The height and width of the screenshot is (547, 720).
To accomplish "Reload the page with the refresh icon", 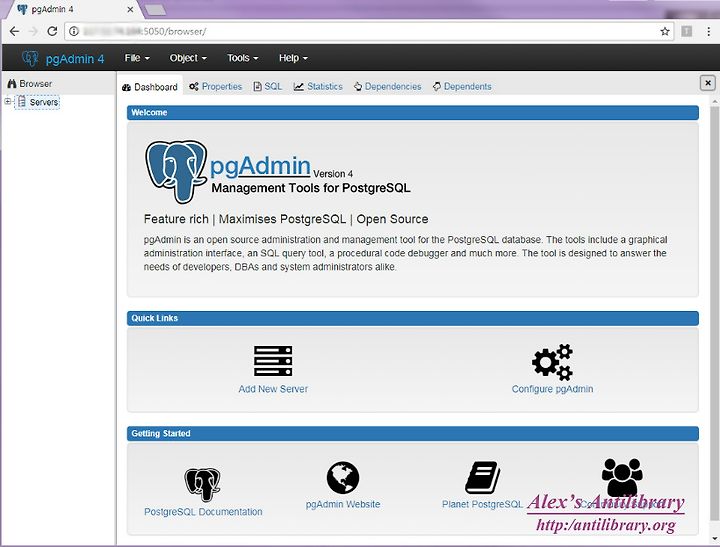I will pos(52,31).
